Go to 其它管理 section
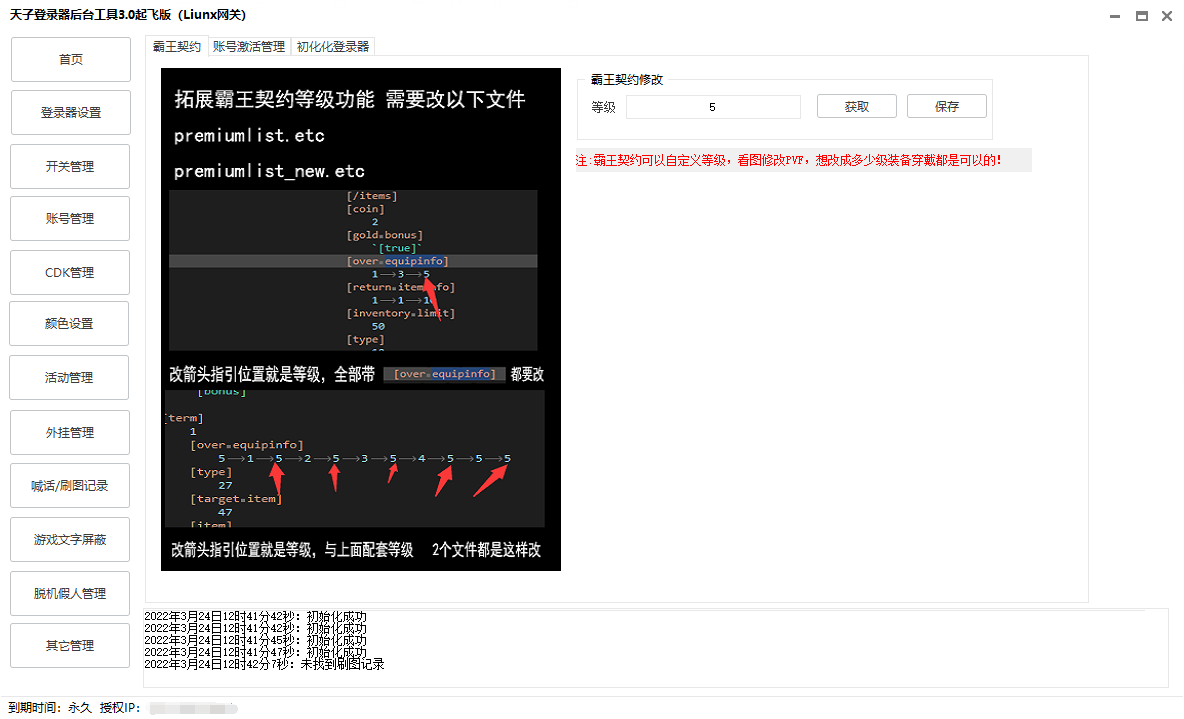This screenshot has height=719, width=1184. click(70, 646)
